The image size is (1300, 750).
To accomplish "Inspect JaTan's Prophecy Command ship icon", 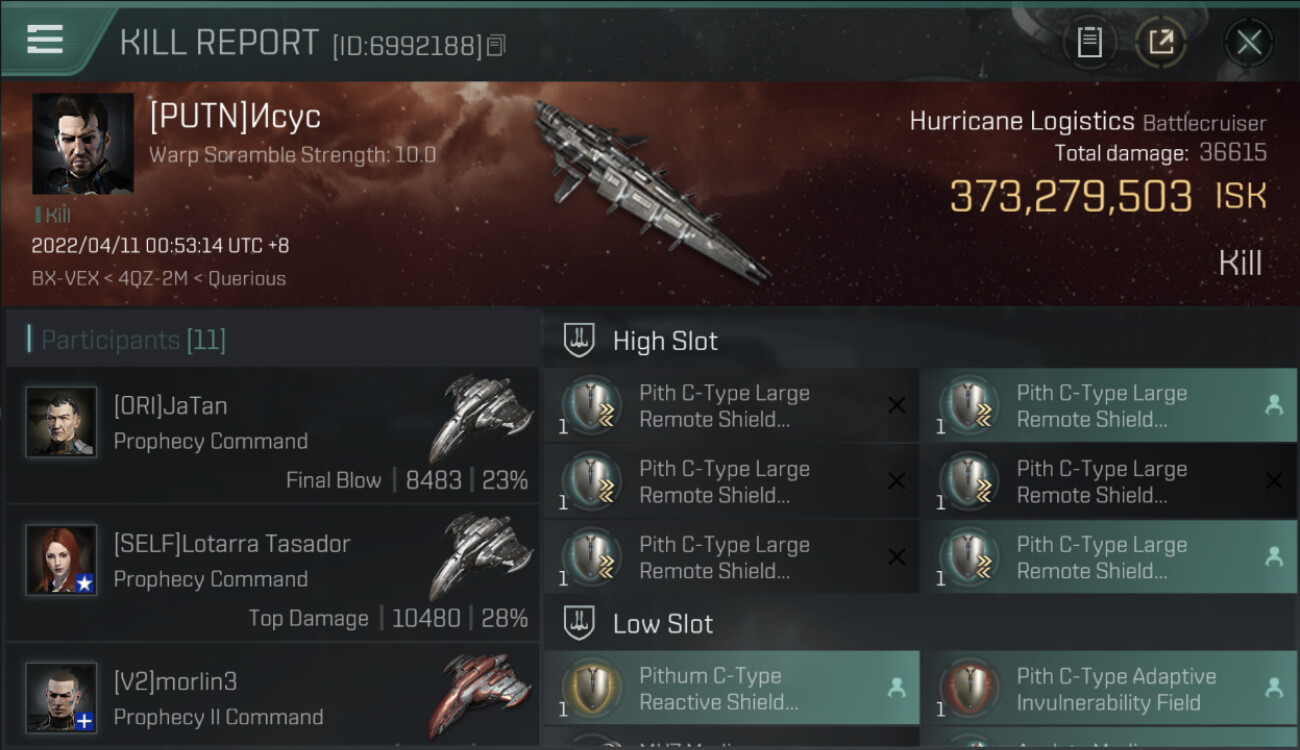I will 481,415.
